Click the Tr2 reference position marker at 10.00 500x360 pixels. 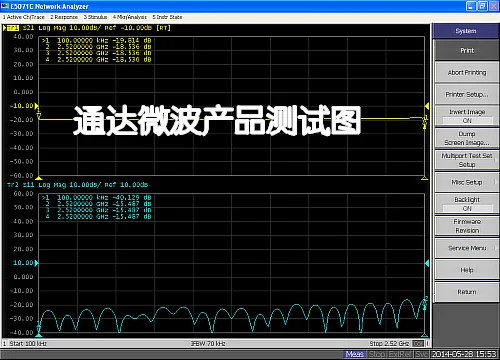tap(37, 263)
